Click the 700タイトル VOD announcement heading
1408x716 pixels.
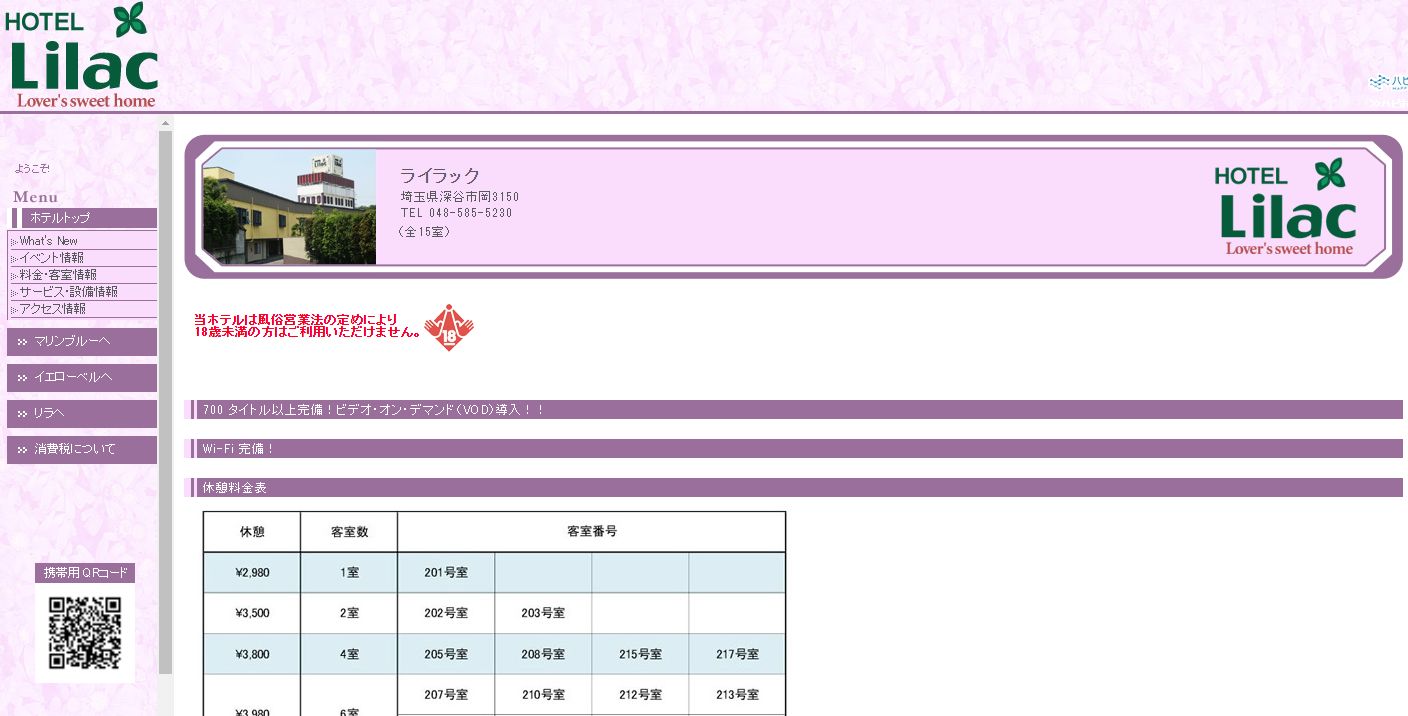(796, 410)
